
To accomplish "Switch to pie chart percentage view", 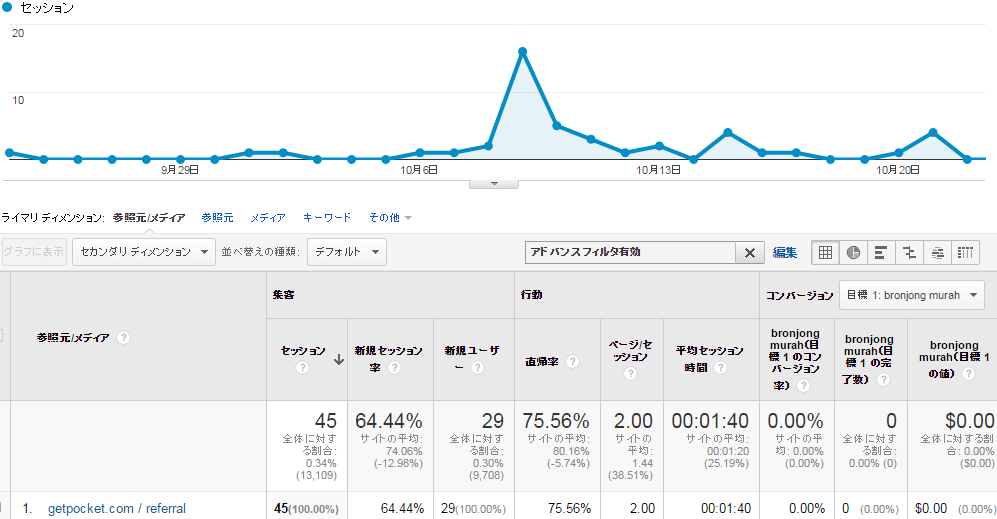I will tap(854, 253).
